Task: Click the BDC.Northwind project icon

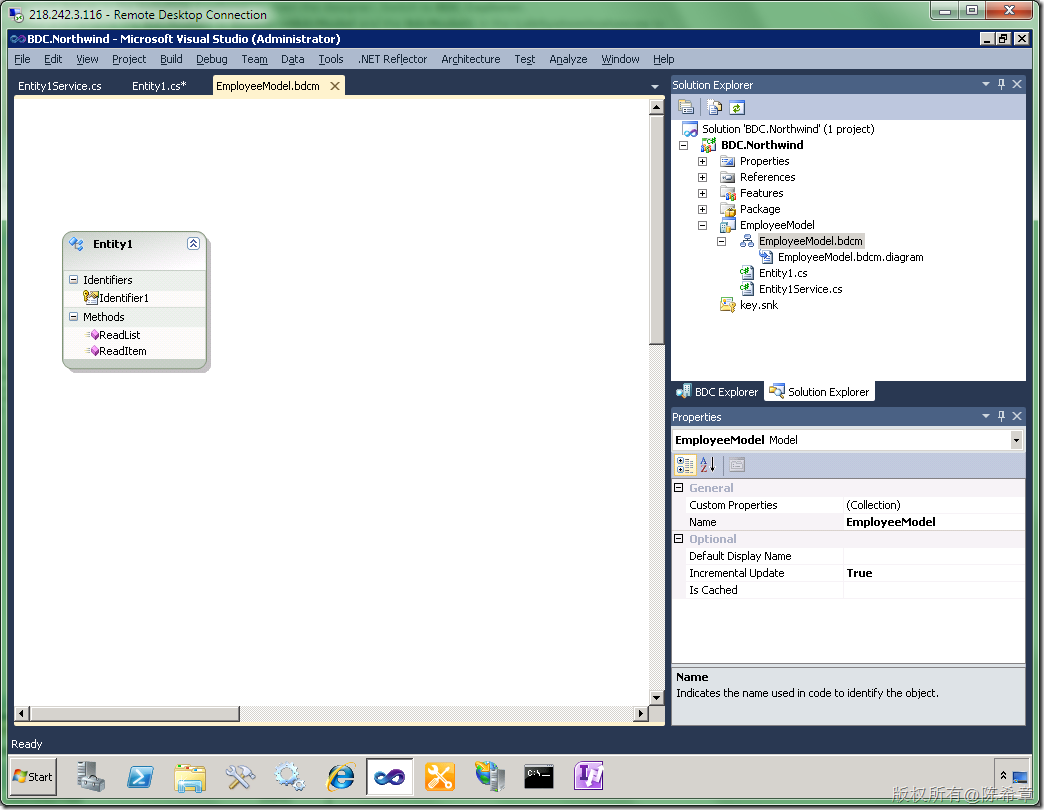Action: (x=708, y=145)
